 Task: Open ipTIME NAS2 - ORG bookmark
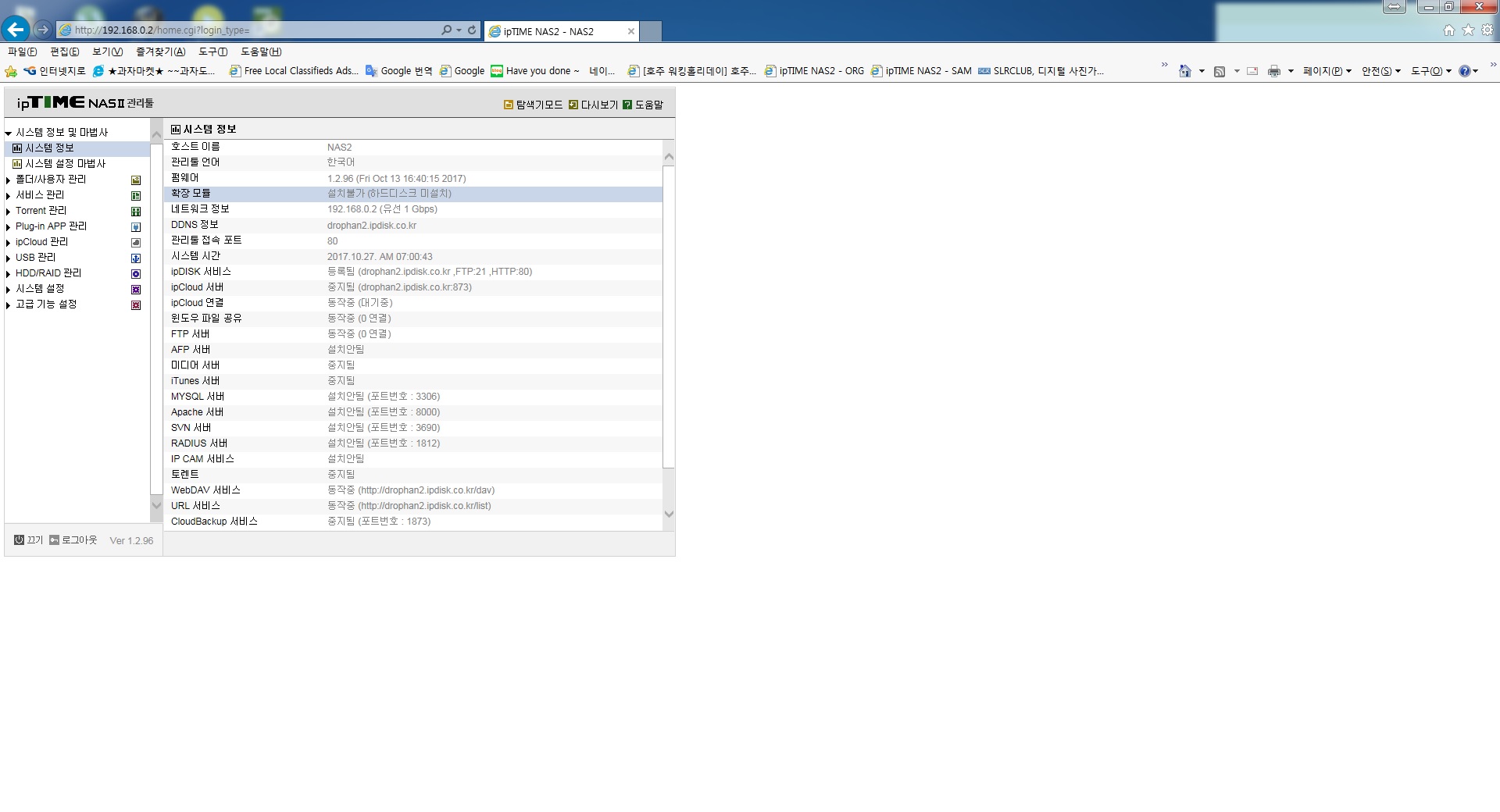click(815, 71)
